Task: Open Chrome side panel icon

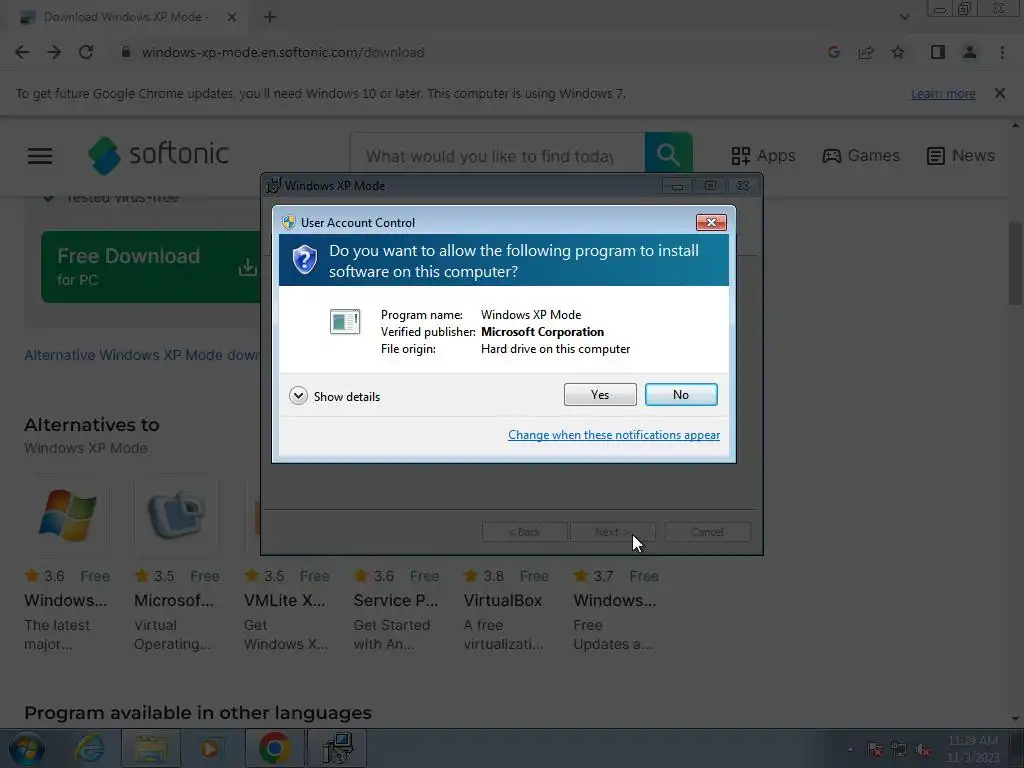Action: 938,52
